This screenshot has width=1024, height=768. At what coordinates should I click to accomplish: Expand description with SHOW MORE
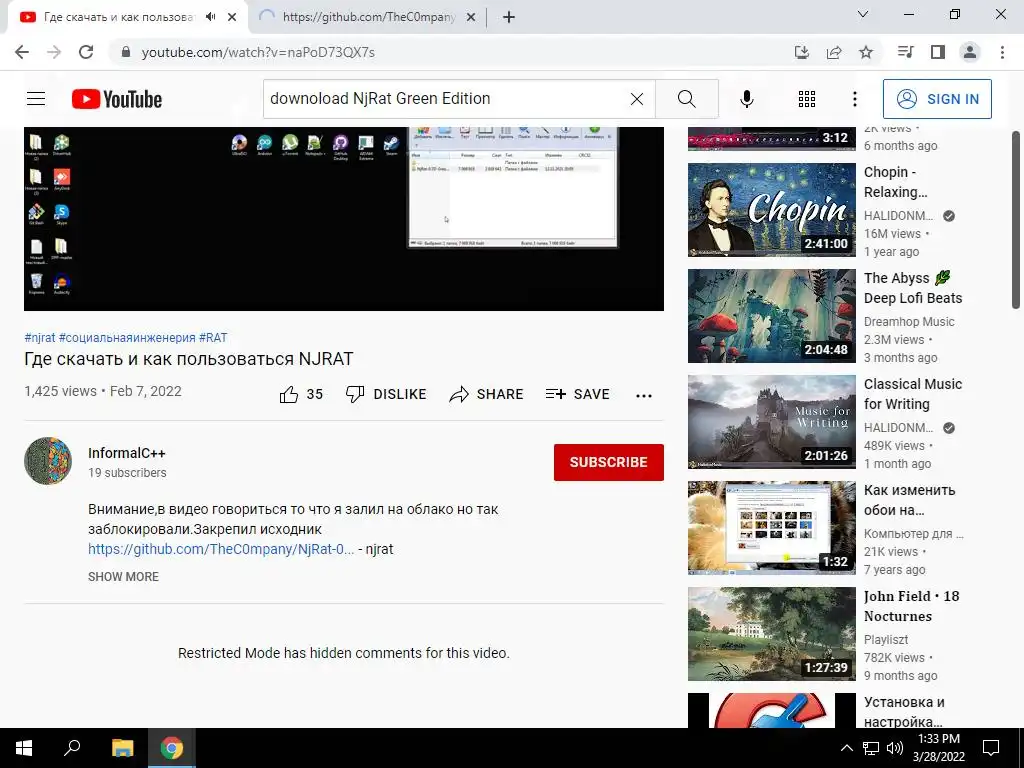coord(123,577)
